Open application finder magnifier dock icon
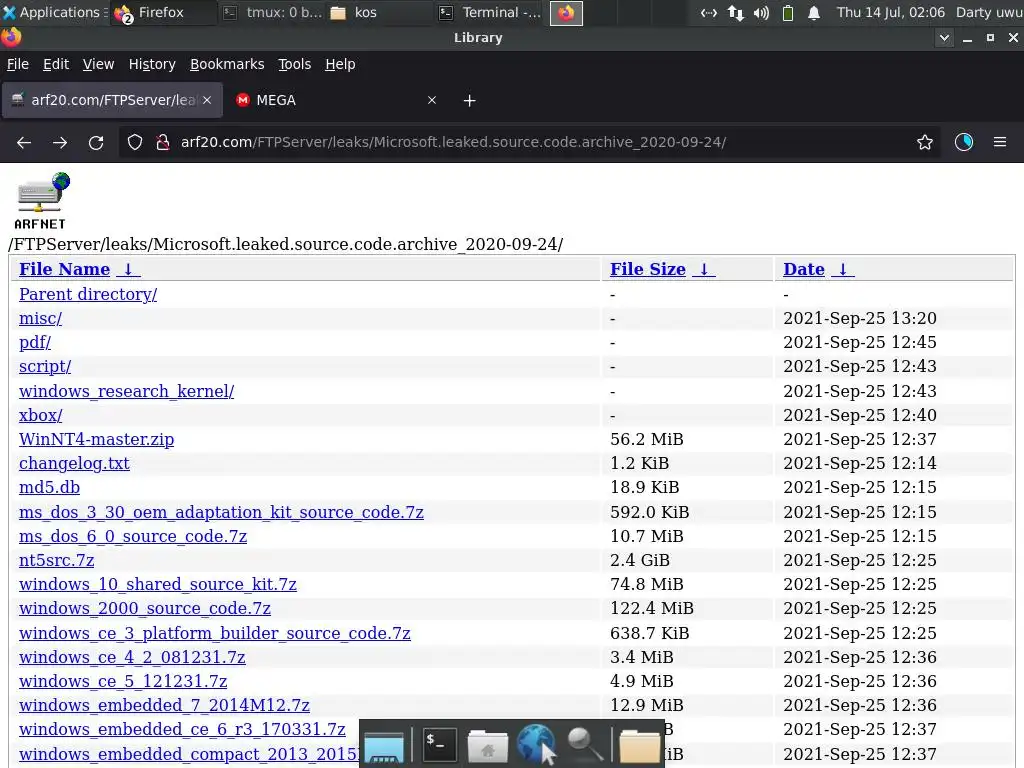 pyautogui.click(x=584, y=744)
